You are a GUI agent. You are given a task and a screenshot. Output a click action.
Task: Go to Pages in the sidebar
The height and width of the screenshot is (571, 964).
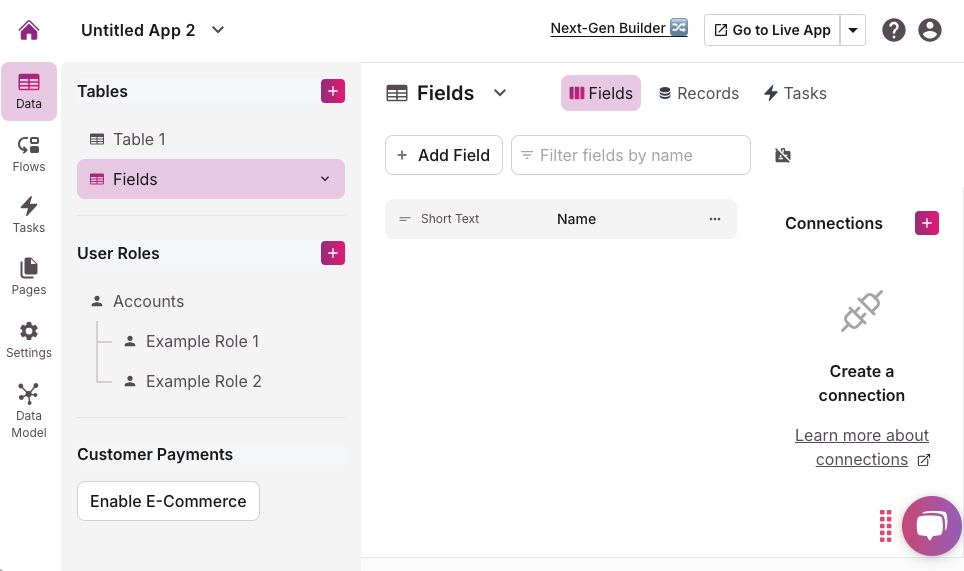(29, 277)
